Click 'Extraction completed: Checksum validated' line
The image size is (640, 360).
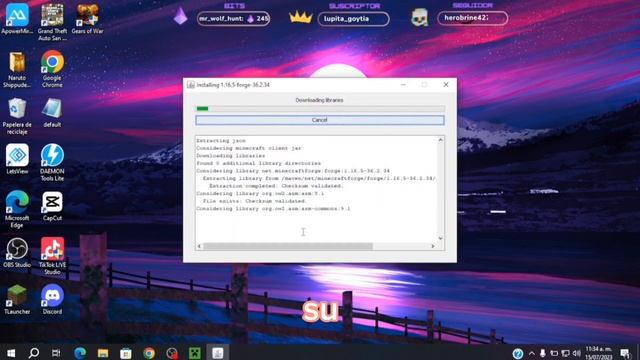[x=276, y=186]
